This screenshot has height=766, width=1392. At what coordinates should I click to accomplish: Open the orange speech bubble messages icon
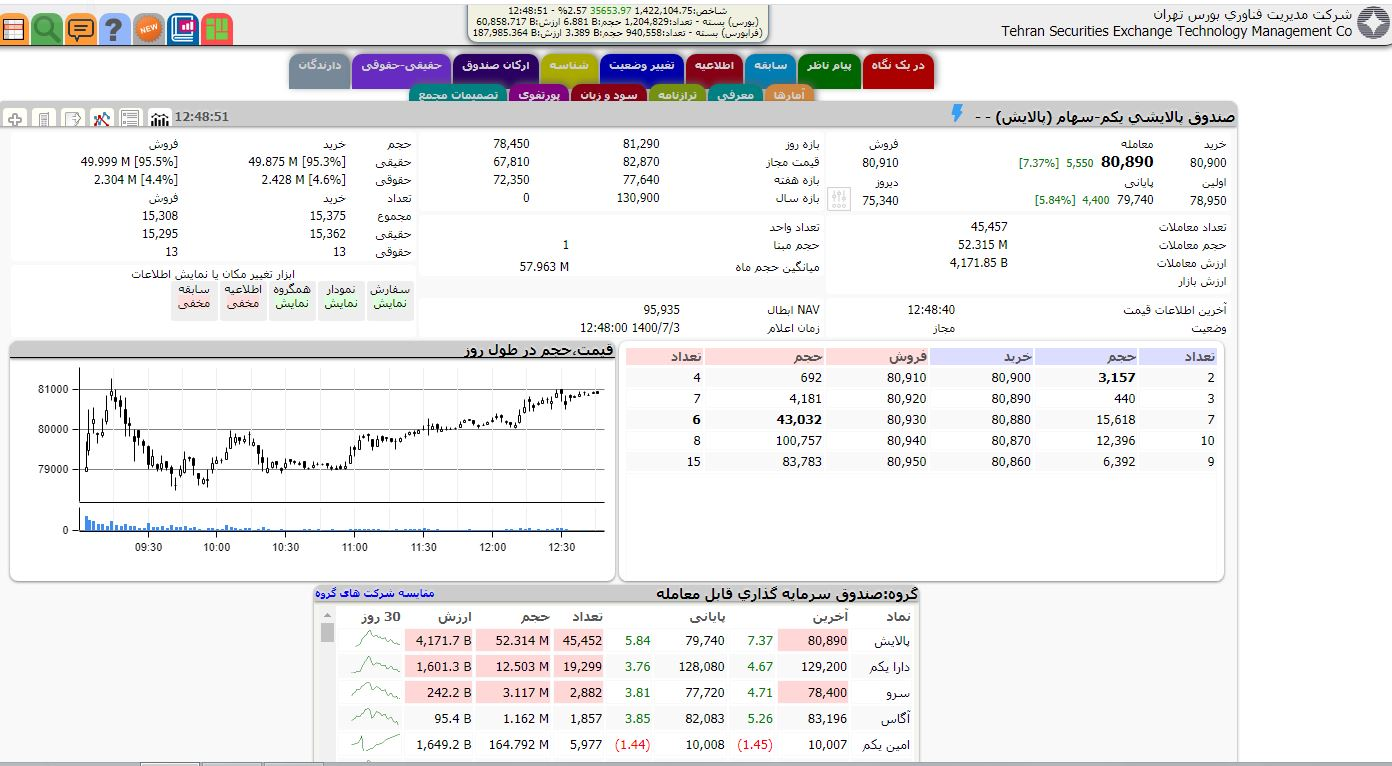80,29
